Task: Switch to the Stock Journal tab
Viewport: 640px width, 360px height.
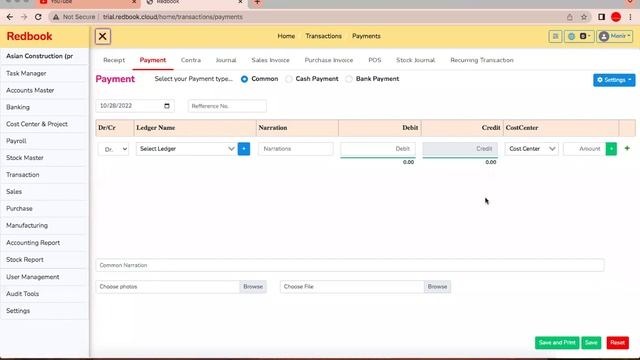Action: coord(415,60)
